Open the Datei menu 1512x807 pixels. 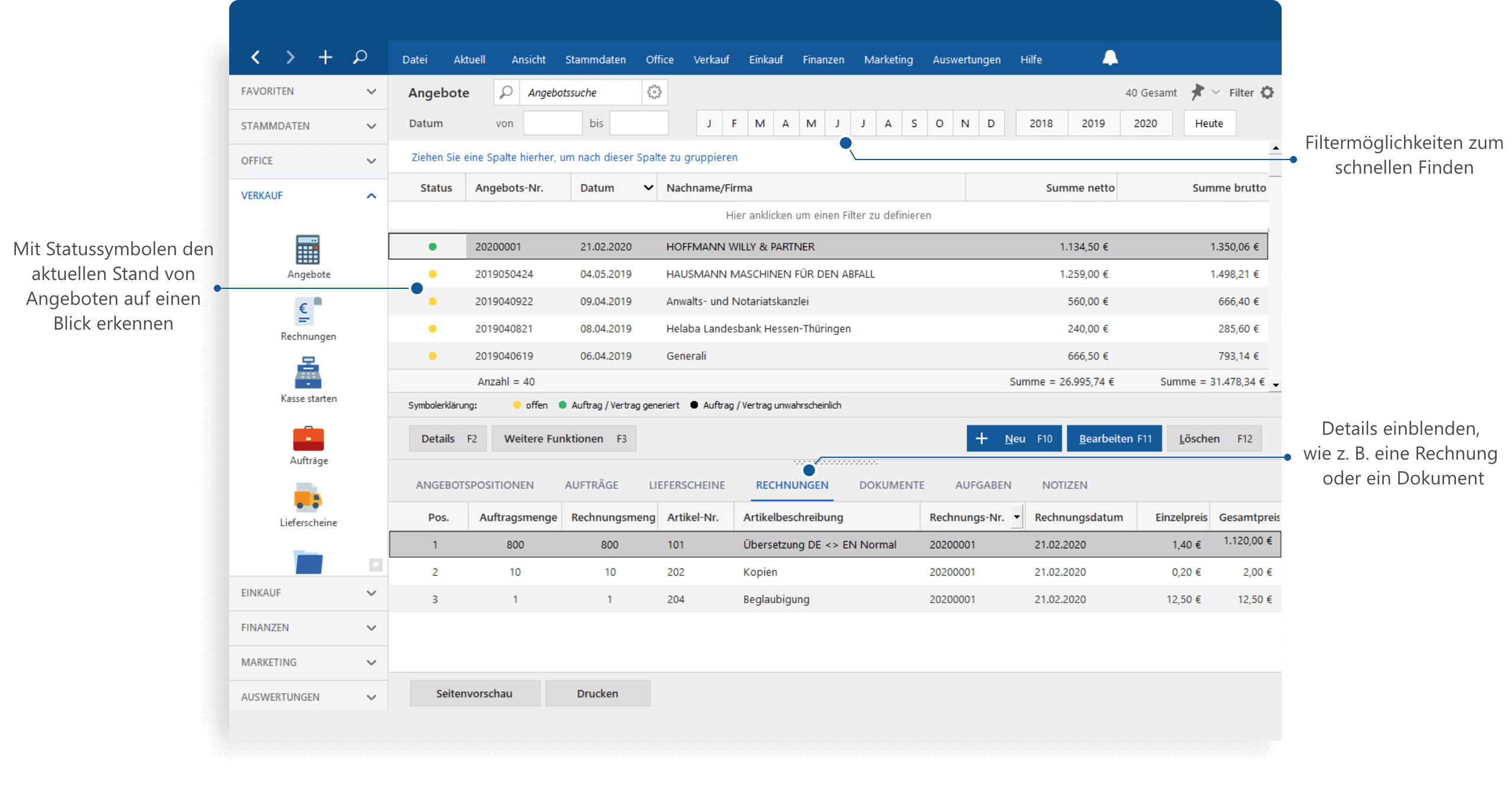[x=415, y=60]
